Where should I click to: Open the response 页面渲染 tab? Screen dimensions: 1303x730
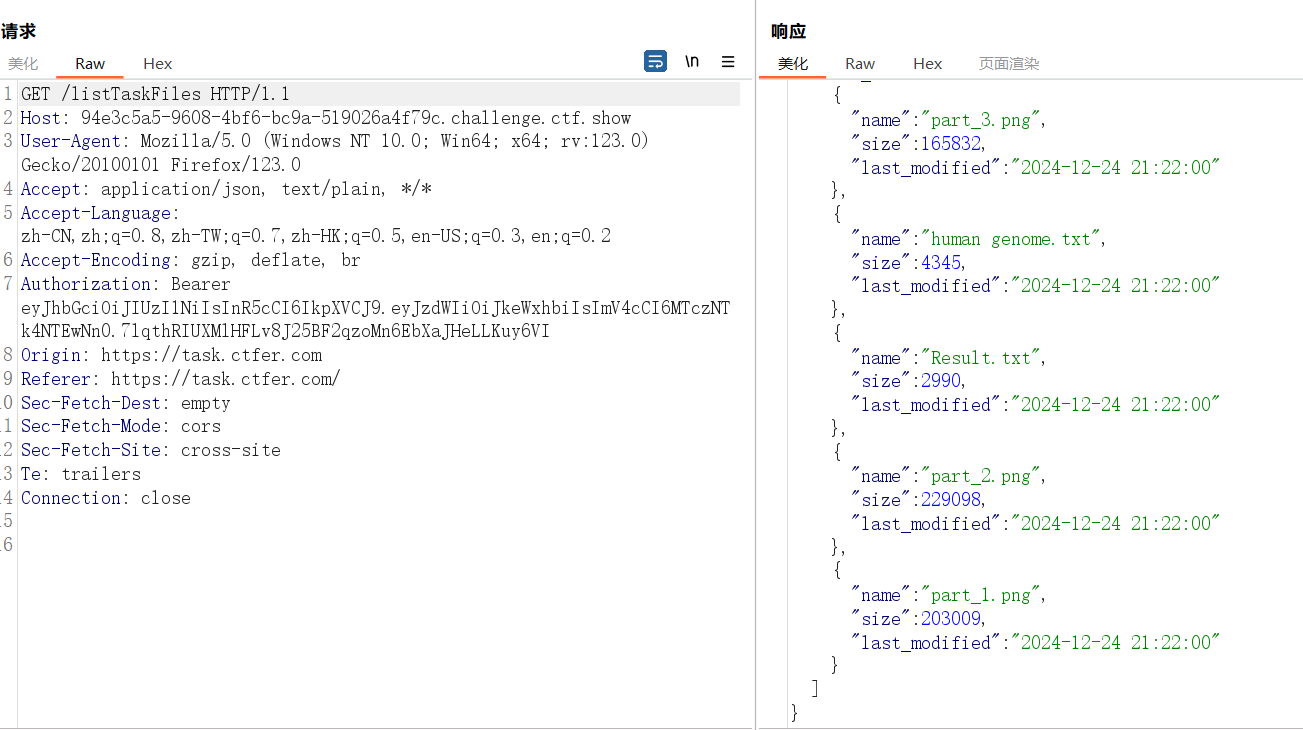[1009, 63]
